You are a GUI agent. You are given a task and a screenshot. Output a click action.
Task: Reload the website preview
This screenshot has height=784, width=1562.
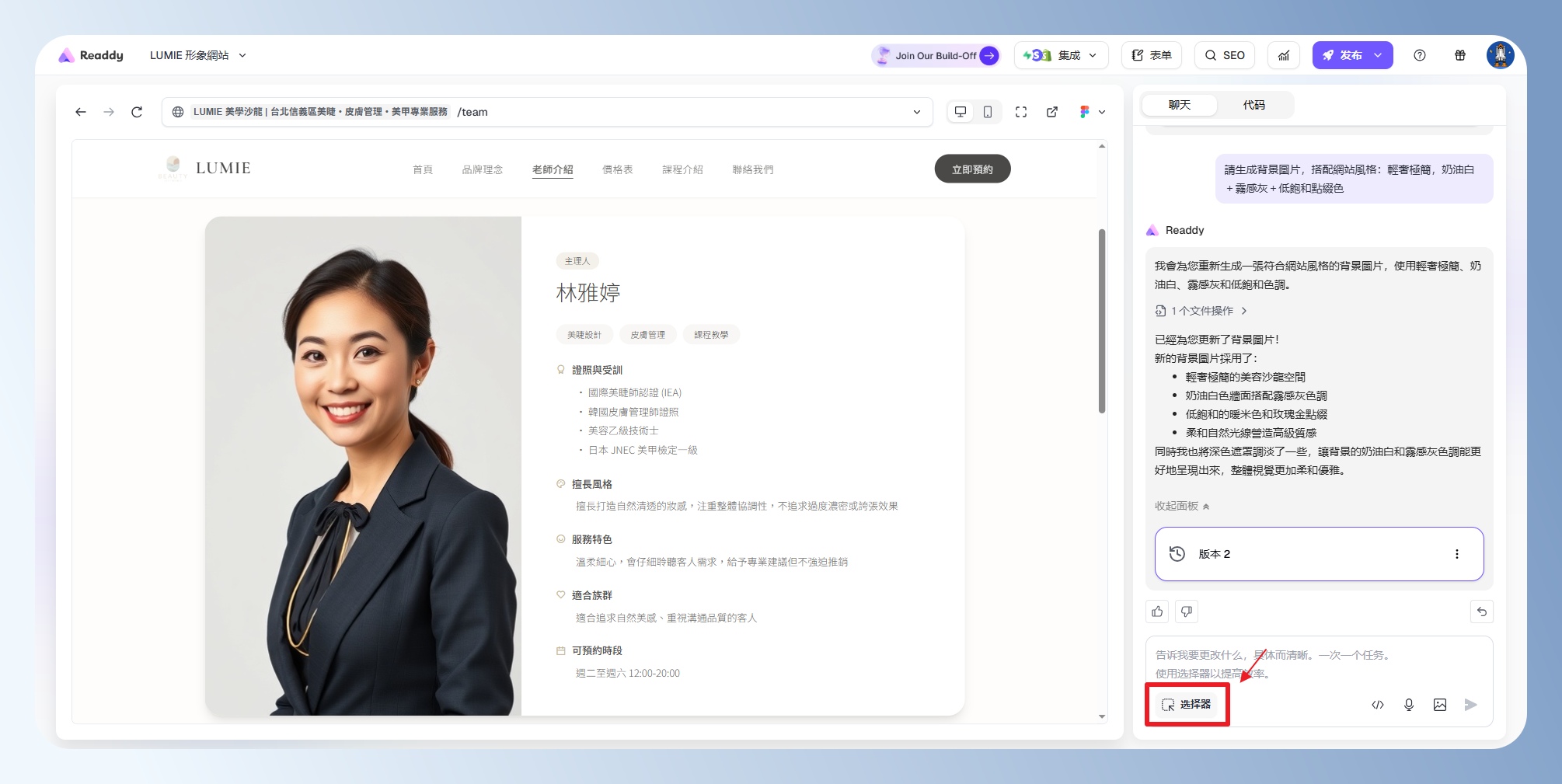pos(137,112)
